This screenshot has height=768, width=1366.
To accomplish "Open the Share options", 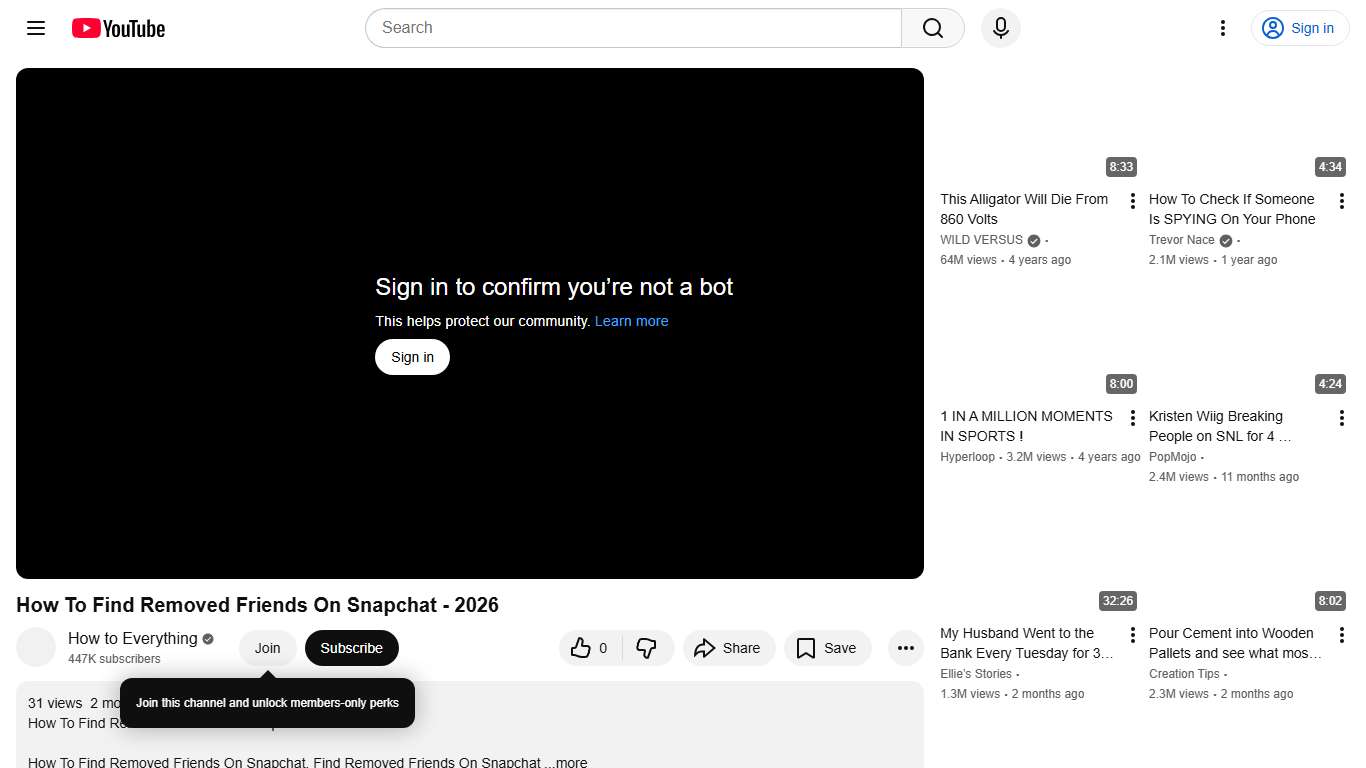I will (729, 648).
